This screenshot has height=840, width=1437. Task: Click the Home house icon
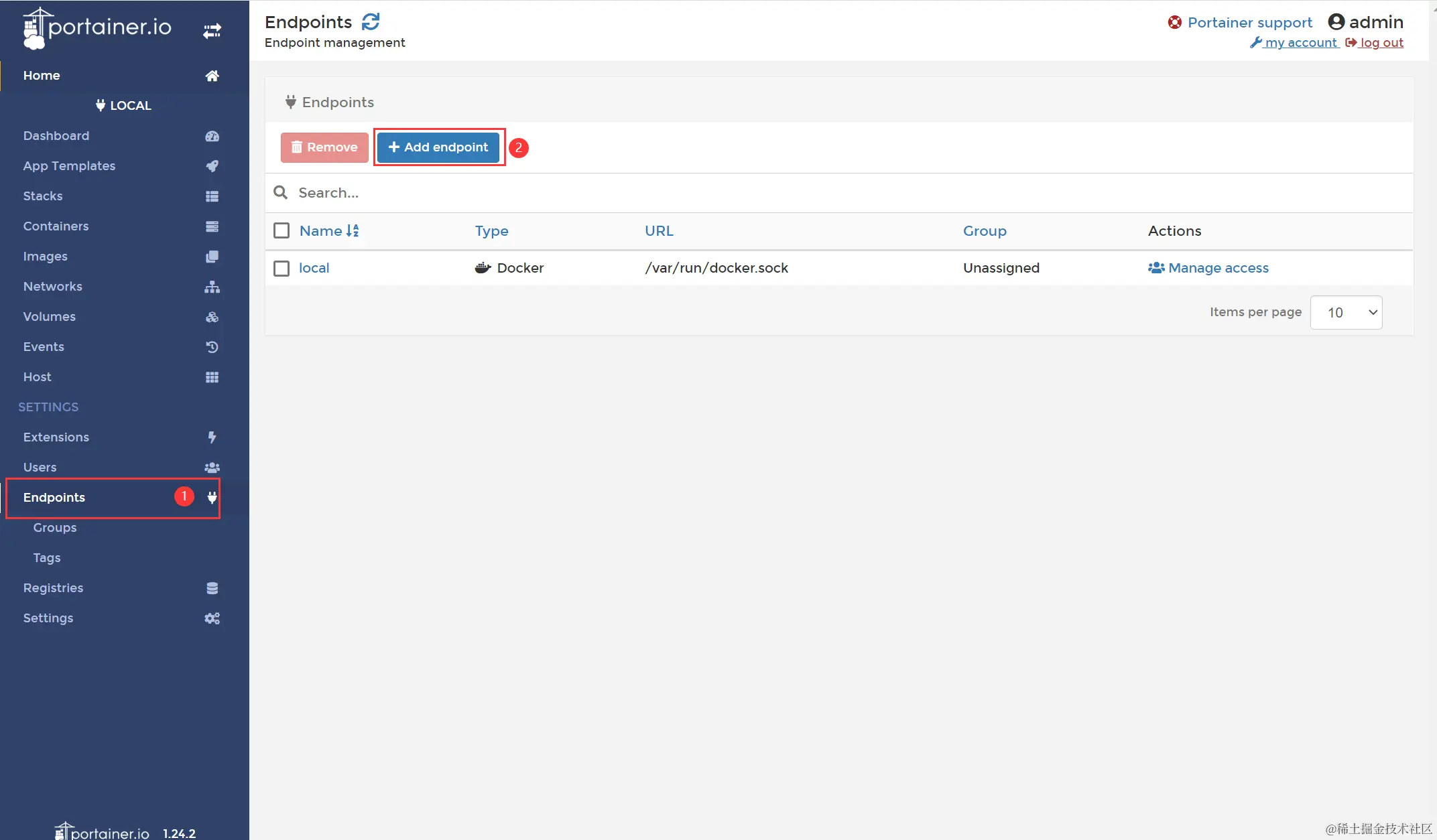pos(212,76)
